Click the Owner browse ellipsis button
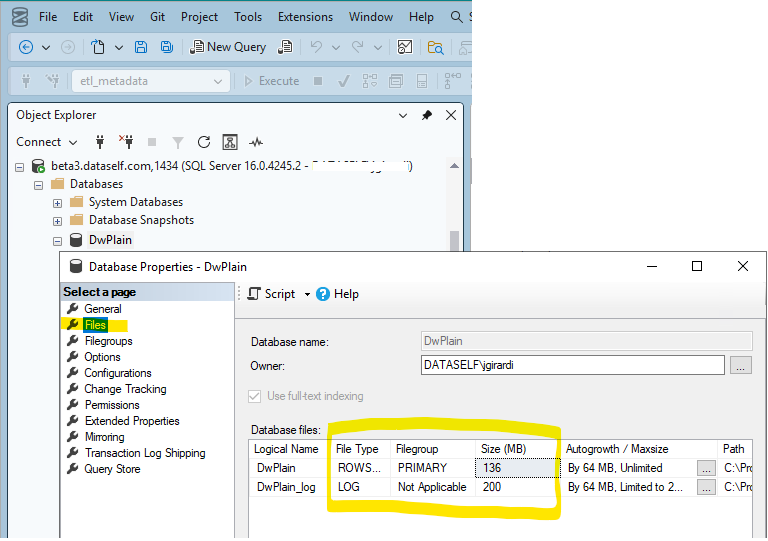Viewport: 768px width, 541px height. point(741,365)
